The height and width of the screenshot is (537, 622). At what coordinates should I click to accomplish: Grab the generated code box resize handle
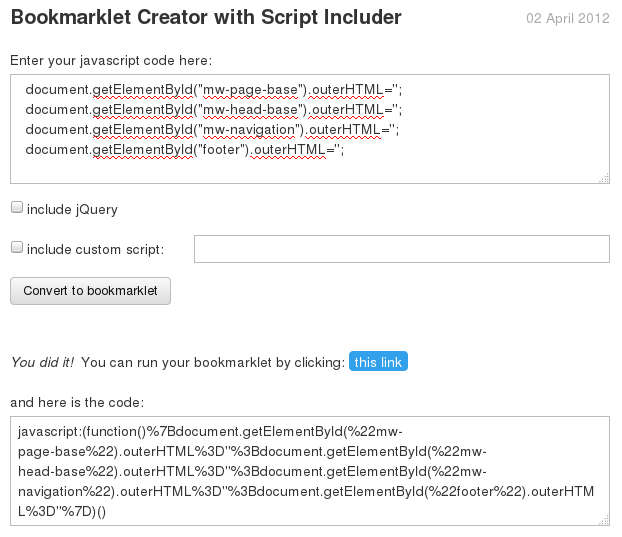click(604, 520)
